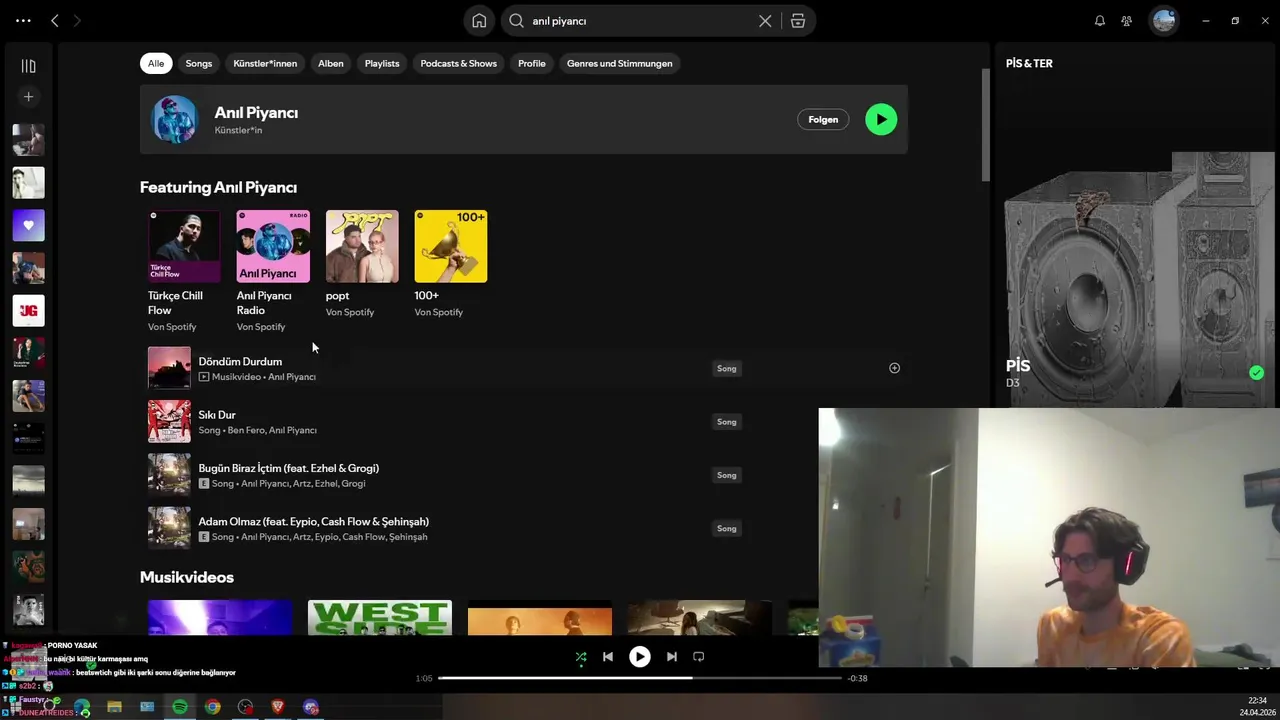Open the user profile avatar menu
The width and height of the screenshot is (1280, 720).
coord(1164,21)
